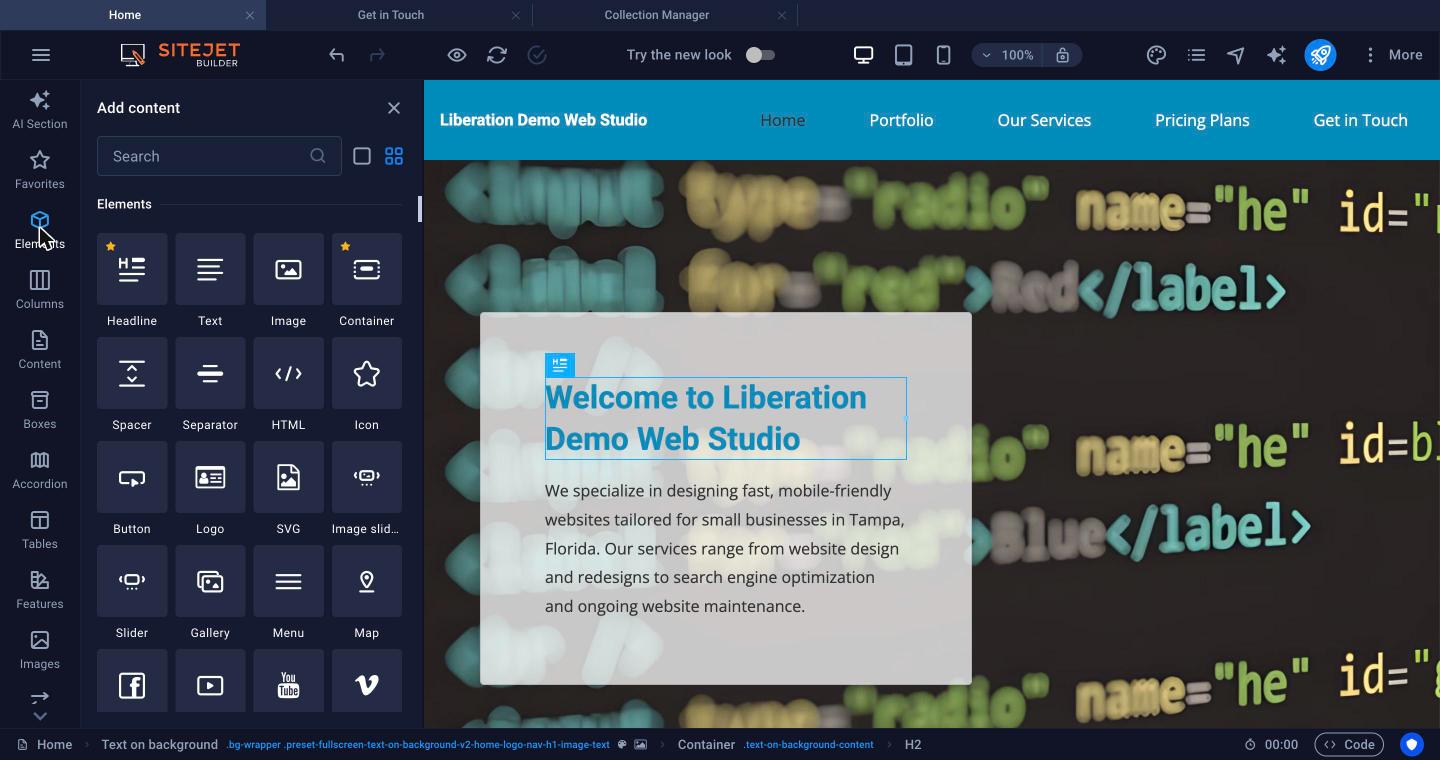Open the Code editor button
Image resolution: width=1440 pixels, height=760 pixels.
point(1349,744)
